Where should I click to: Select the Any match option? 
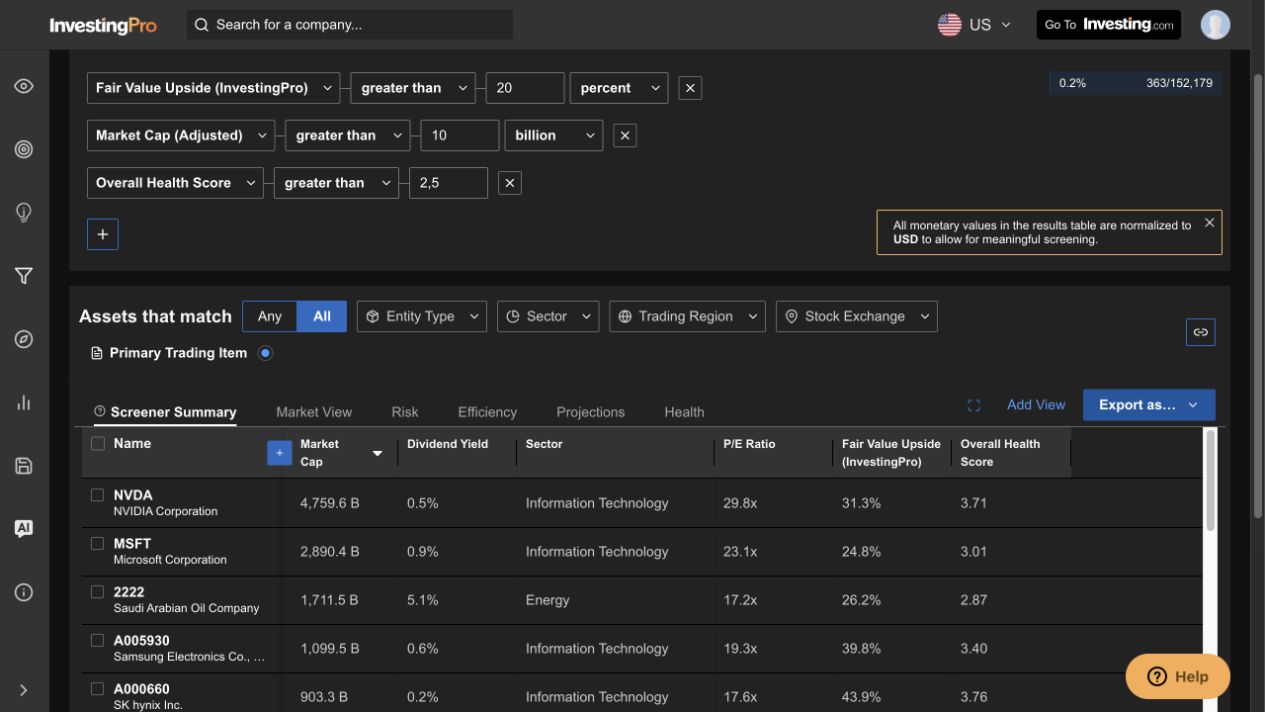(270, 316)
